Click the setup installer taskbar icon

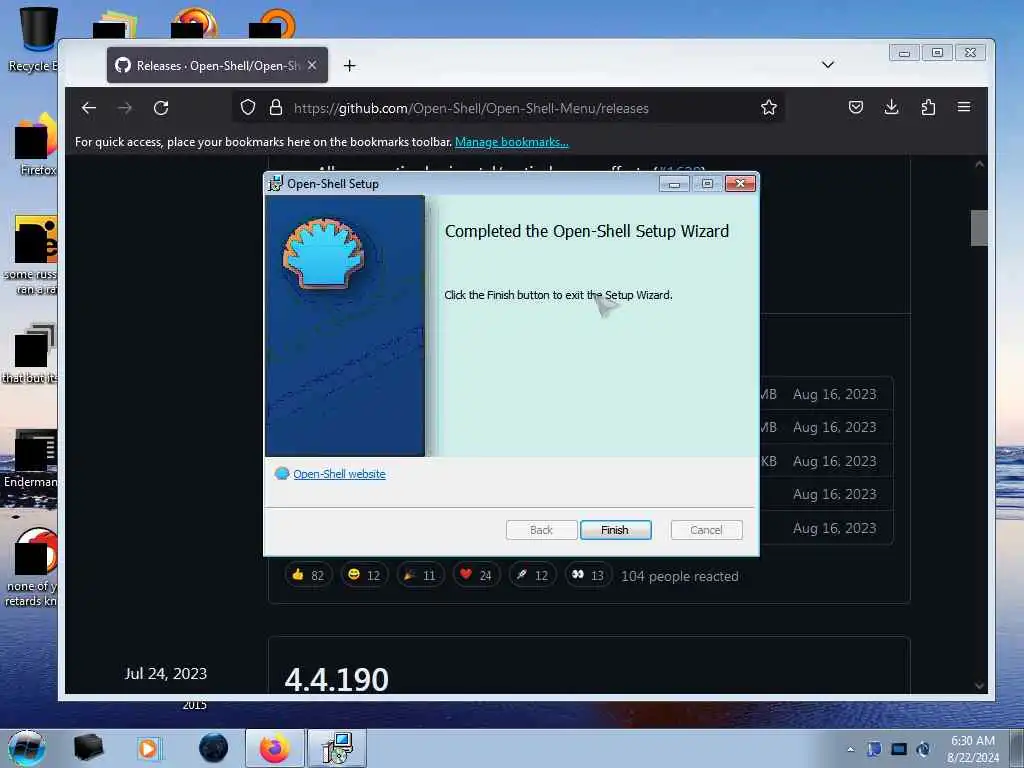337,748
